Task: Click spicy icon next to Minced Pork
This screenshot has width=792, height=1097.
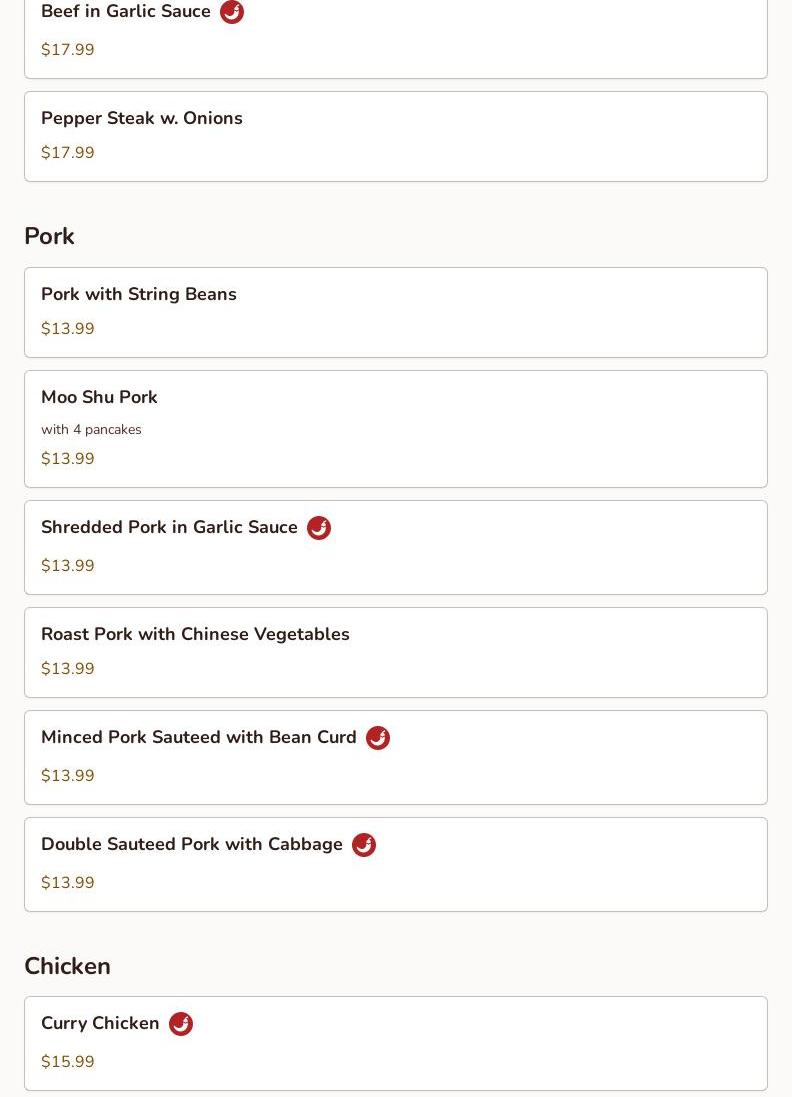Action: click(378, 738)
